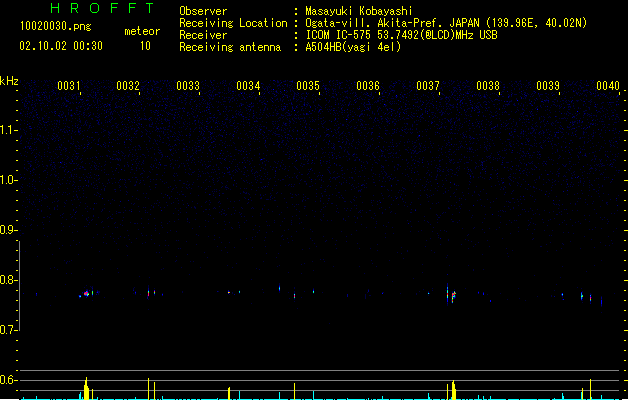Click the date stamp 02.10.02 00:30
The height and width of the screenshot is (400, 629).
(x=61, y=46)
